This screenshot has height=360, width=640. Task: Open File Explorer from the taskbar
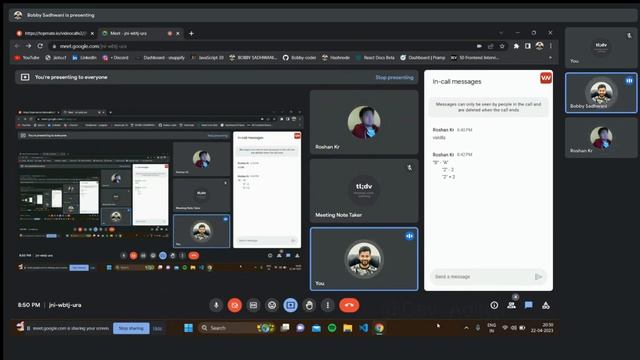[x=347, y=328]
